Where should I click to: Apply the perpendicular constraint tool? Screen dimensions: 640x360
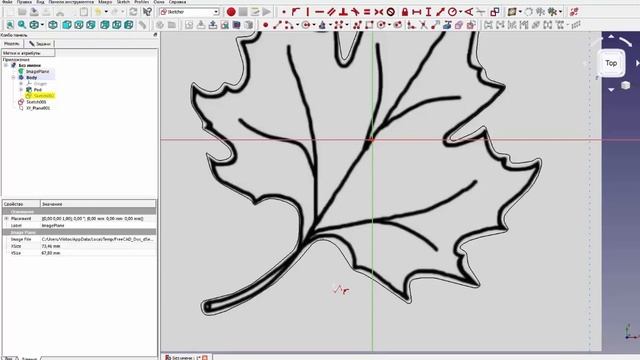click(x=343, y=12)
